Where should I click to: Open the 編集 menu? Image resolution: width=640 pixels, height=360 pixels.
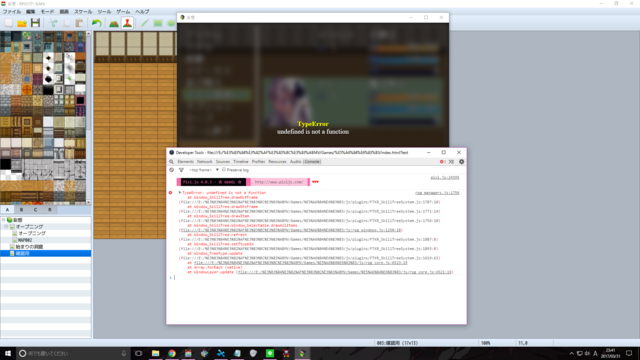pyautogui.click(x=31, y=12)
